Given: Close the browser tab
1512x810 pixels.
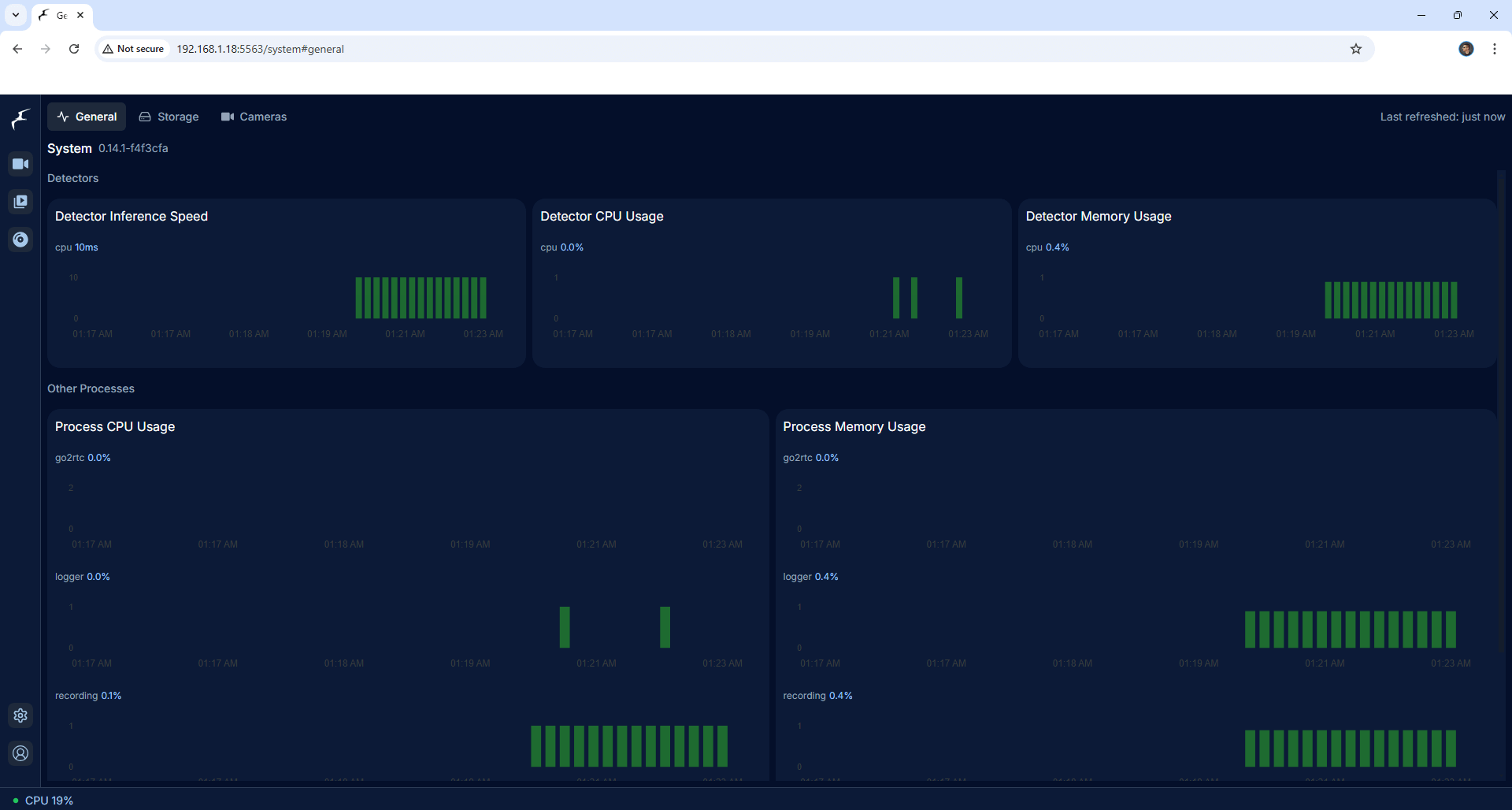Looking at the screenshot, I should [x=80, y=15].
